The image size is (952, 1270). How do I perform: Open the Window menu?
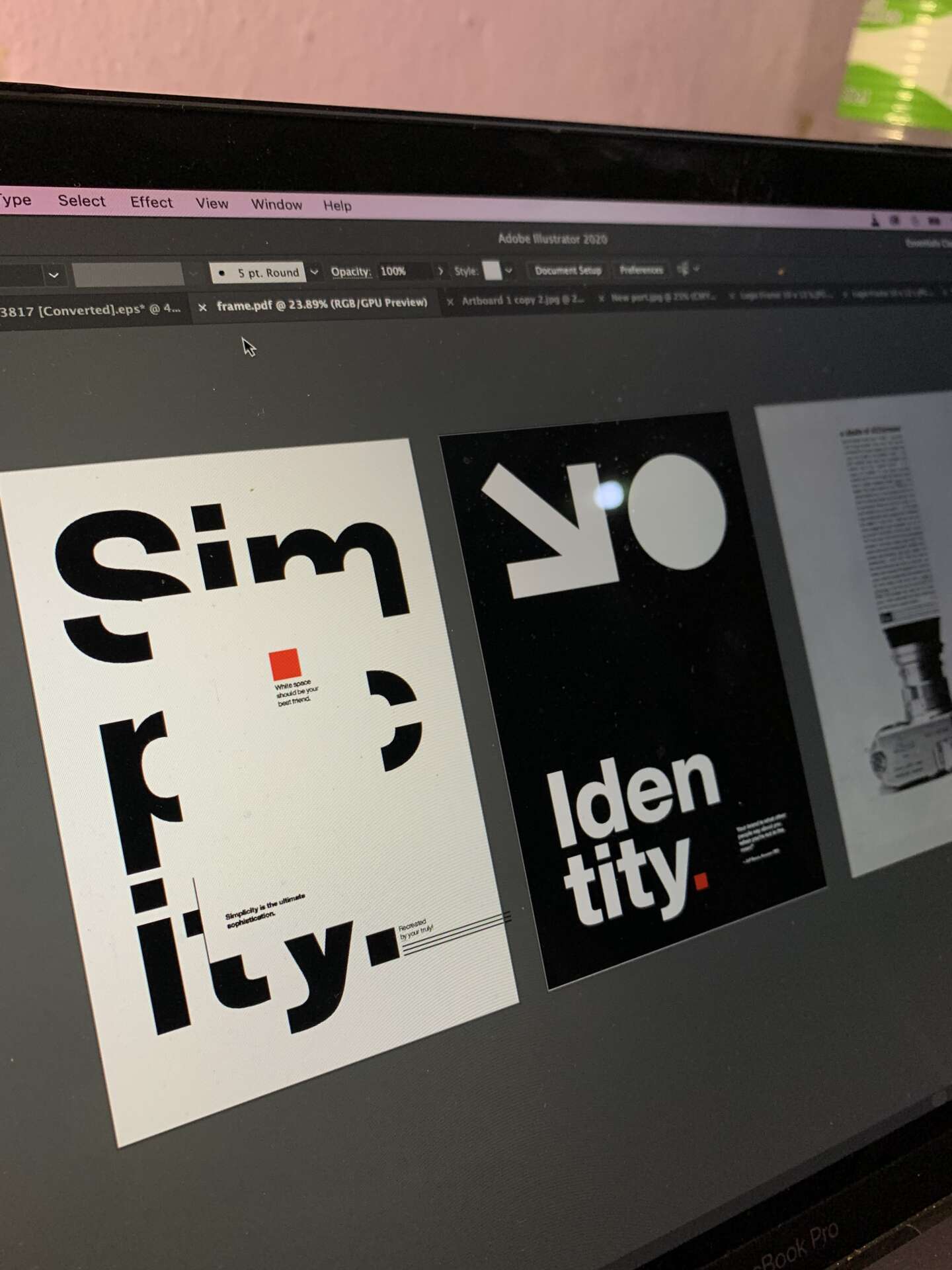[276, 204]
